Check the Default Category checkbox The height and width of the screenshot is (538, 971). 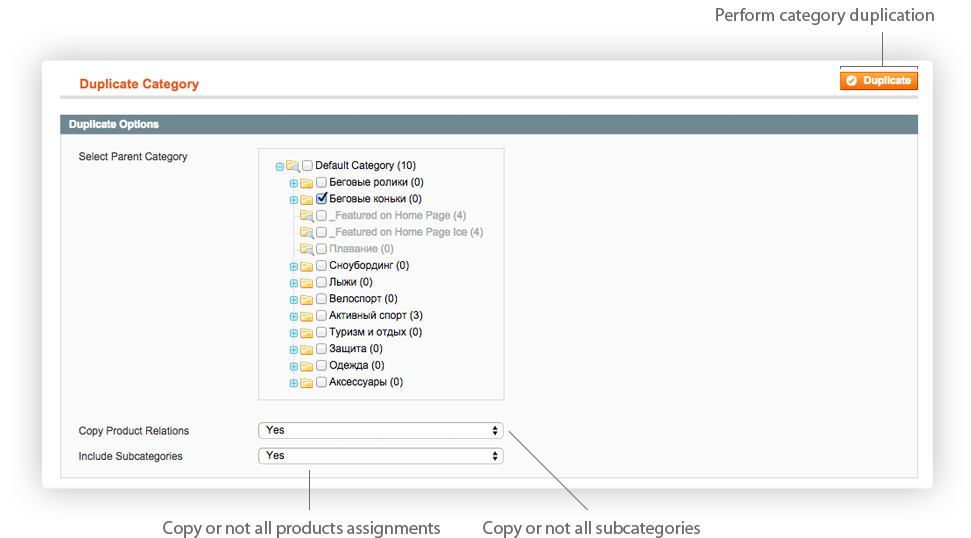(307, 165)
